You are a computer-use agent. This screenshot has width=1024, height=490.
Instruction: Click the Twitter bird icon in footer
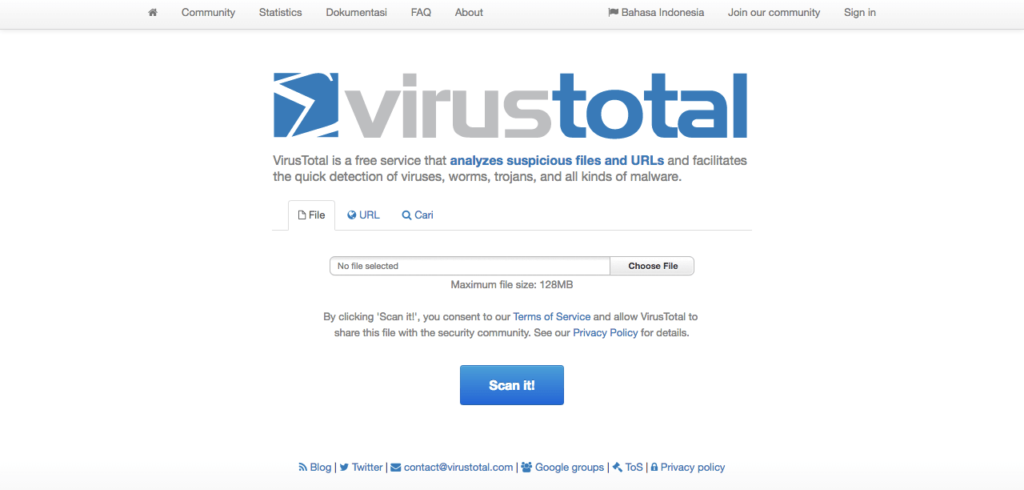344,468
